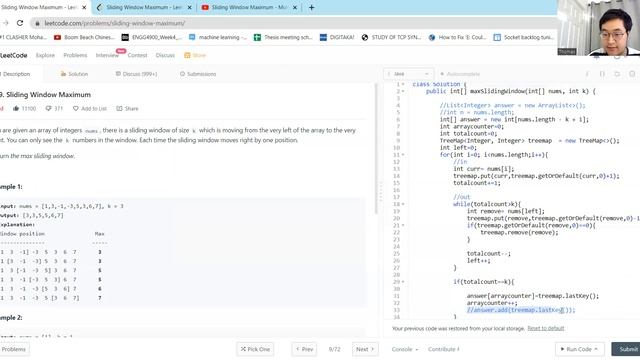Open the Socket backlog tuni bookmark
The image size is (640, 360).
[x=524, y=37]
